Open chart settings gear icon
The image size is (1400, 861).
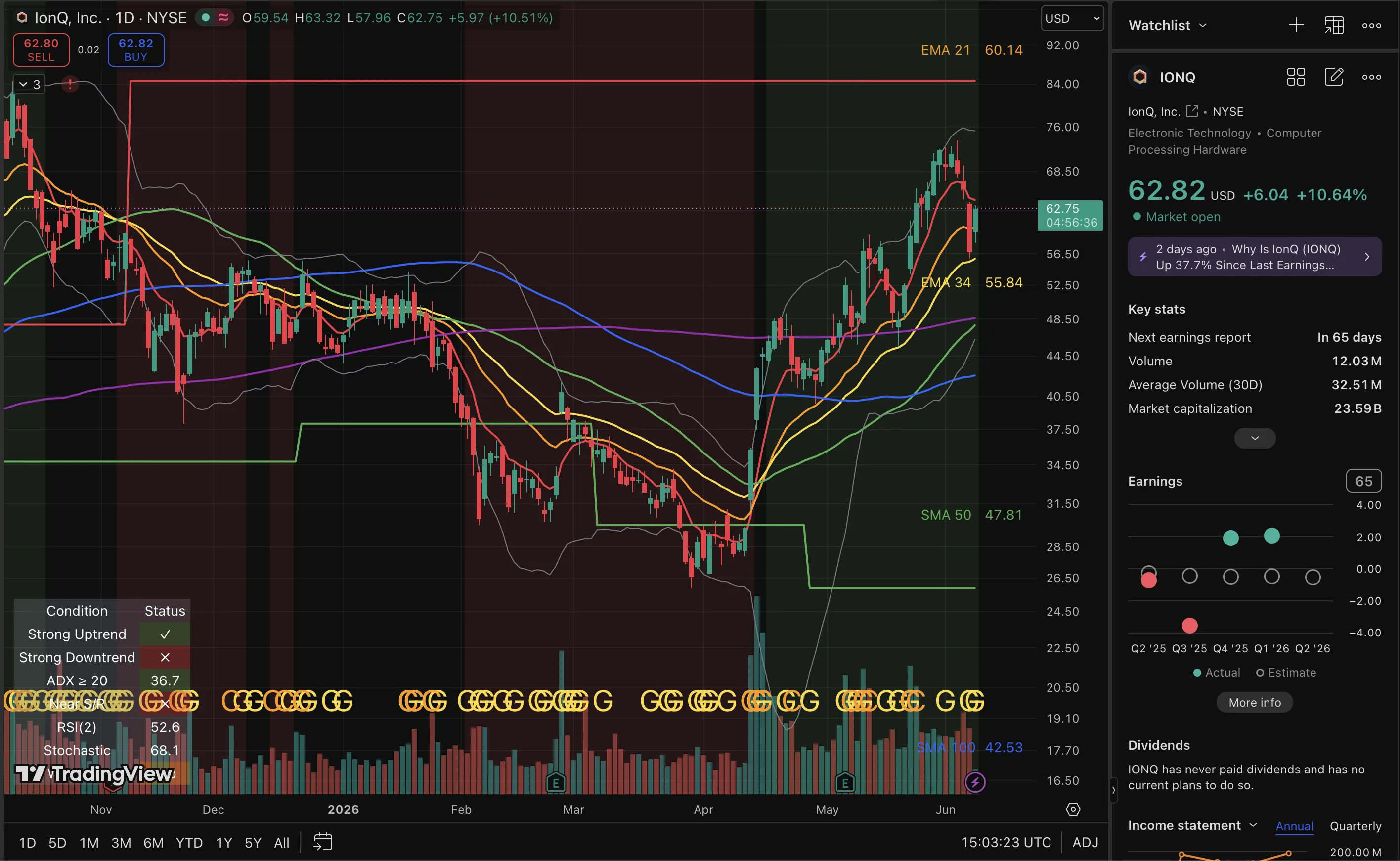(x=1073, y=809)
